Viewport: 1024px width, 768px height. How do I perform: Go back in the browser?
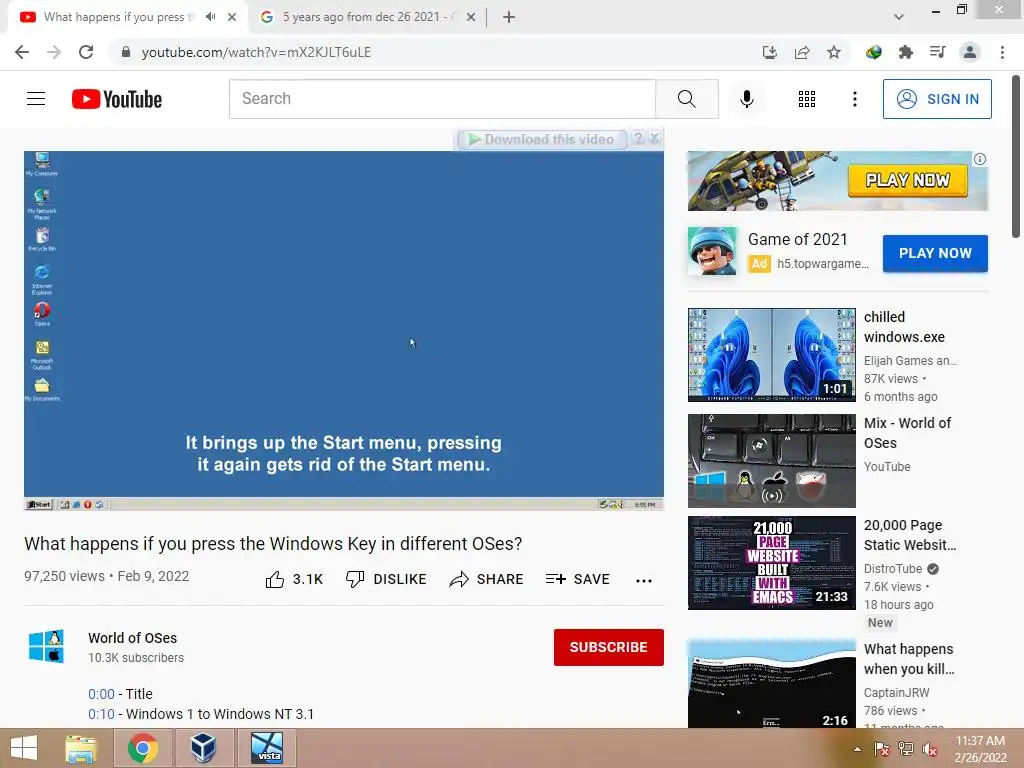[x=22, y=52]
